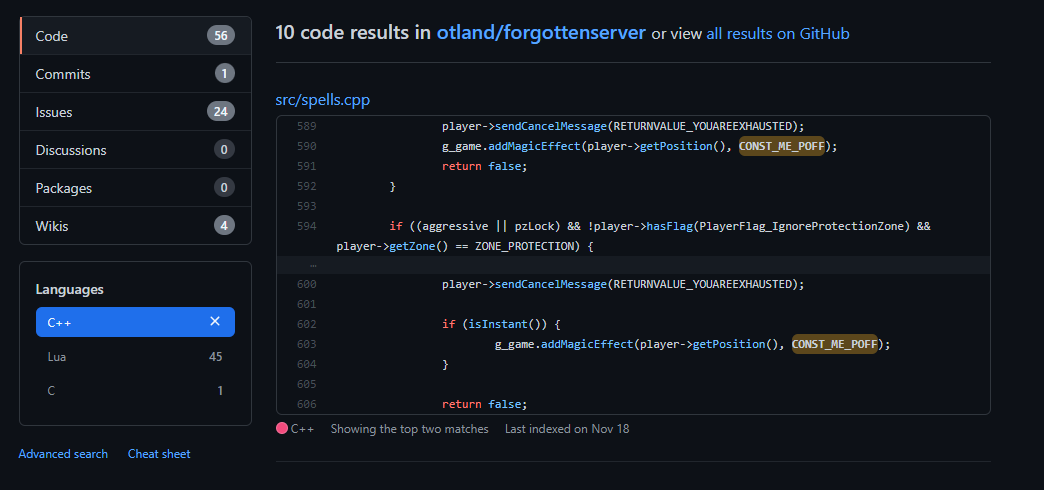The image size is (1044, 490).
Task: Open the Discussions results tab
Action: point(136,150)
